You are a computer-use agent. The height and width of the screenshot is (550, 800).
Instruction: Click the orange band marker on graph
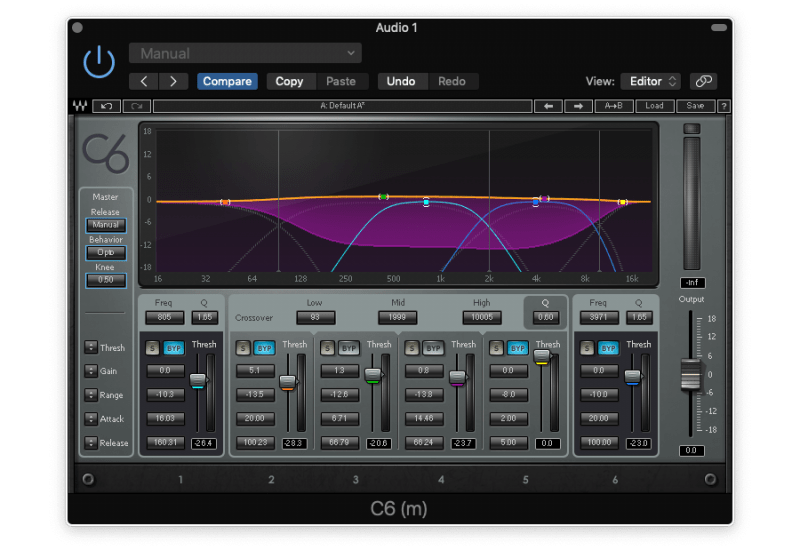225,203
